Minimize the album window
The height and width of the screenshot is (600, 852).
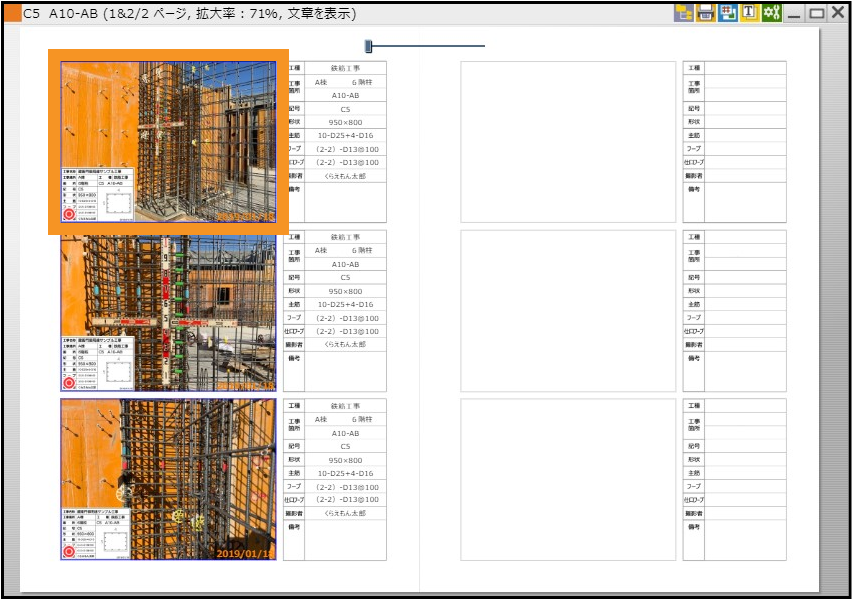coord(794,14)
